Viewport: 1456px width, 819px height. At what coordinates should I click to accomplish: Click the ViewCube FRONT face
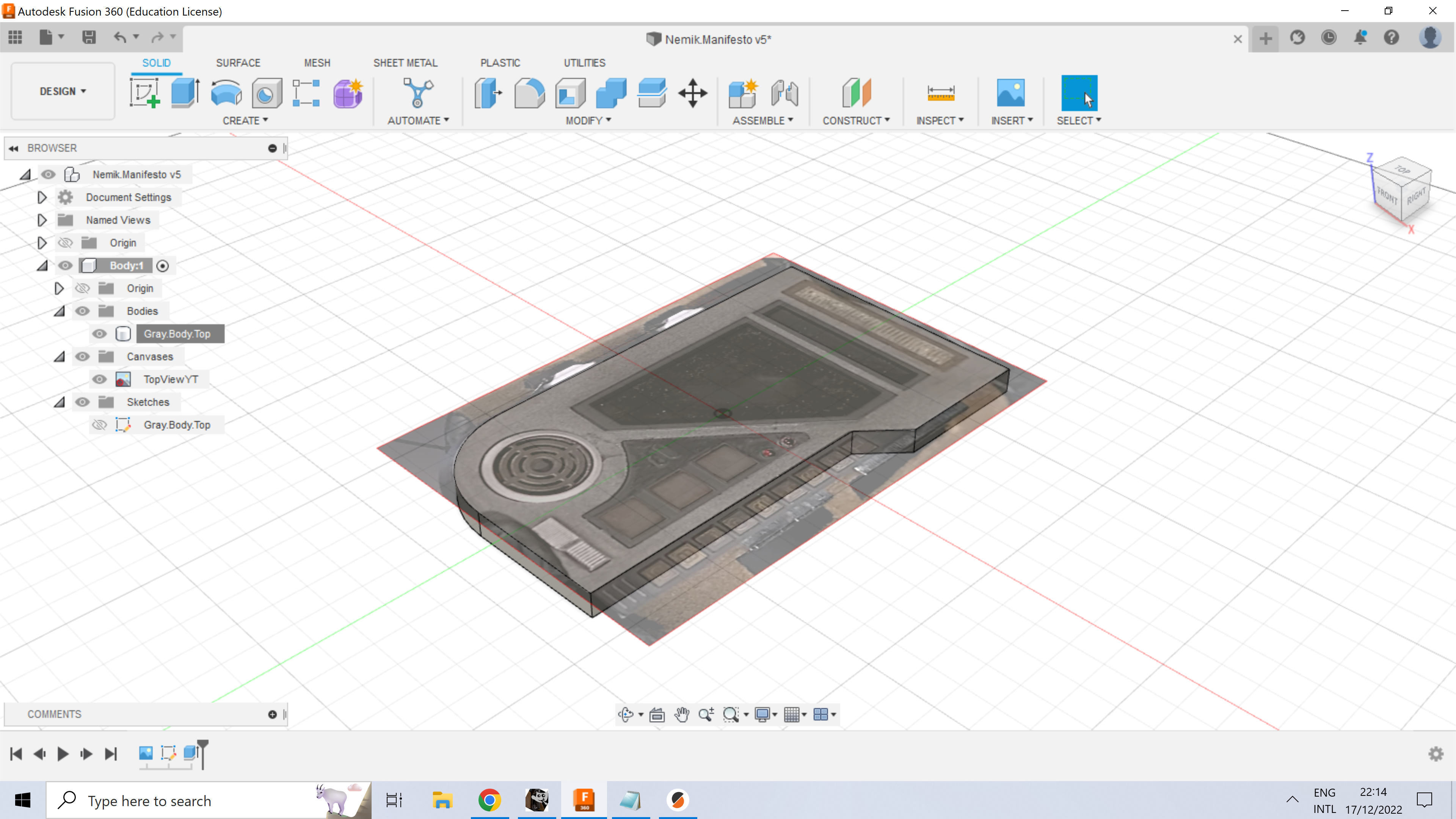click(x=1387, y=196)
